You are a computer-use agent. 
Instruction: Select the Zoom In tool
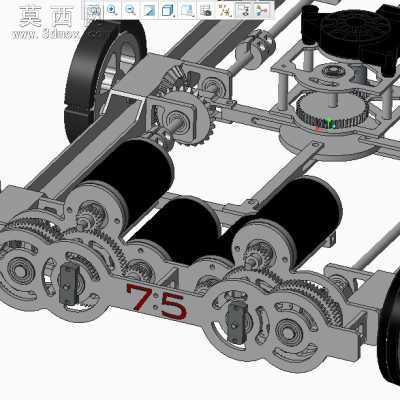(x=112, y=11)
